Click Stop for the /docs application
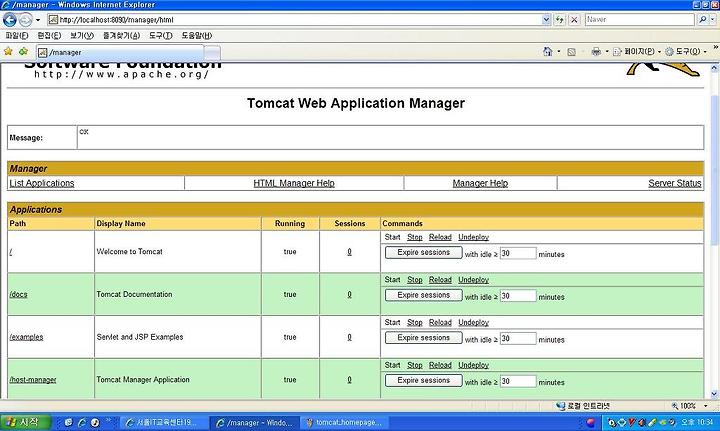 tap(415, 280)
